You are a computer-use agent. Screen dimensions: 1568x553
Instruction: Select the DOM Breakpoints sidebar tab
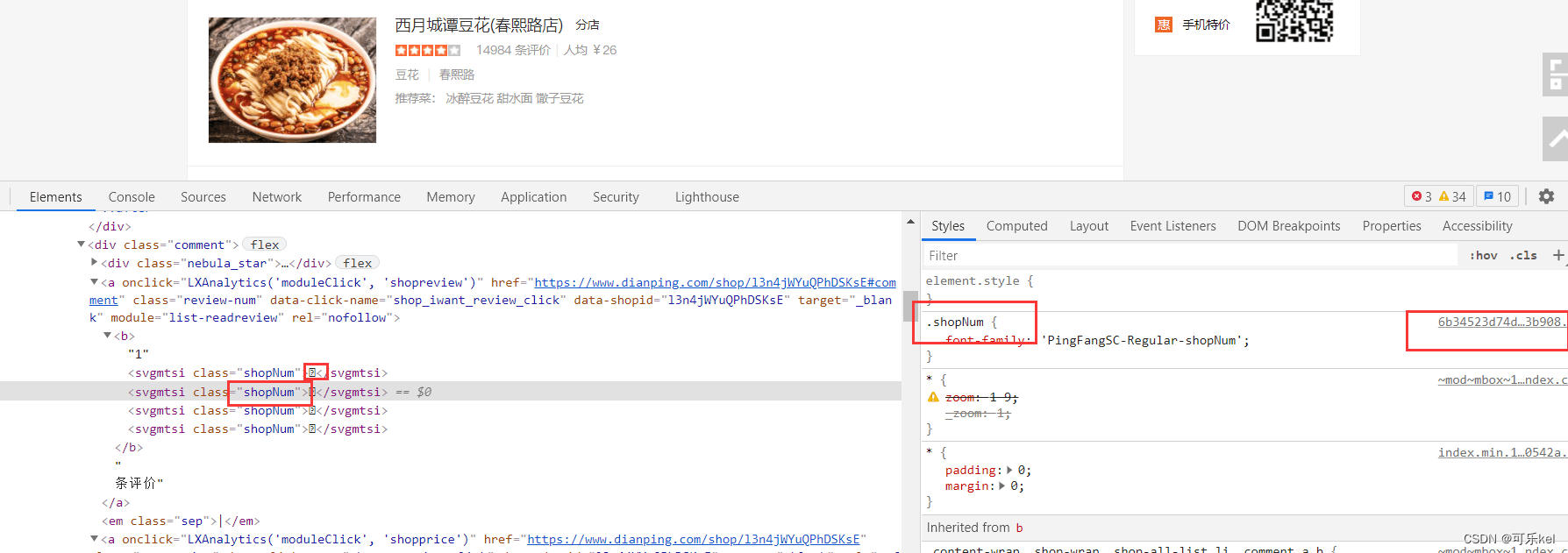(1289, 226)
